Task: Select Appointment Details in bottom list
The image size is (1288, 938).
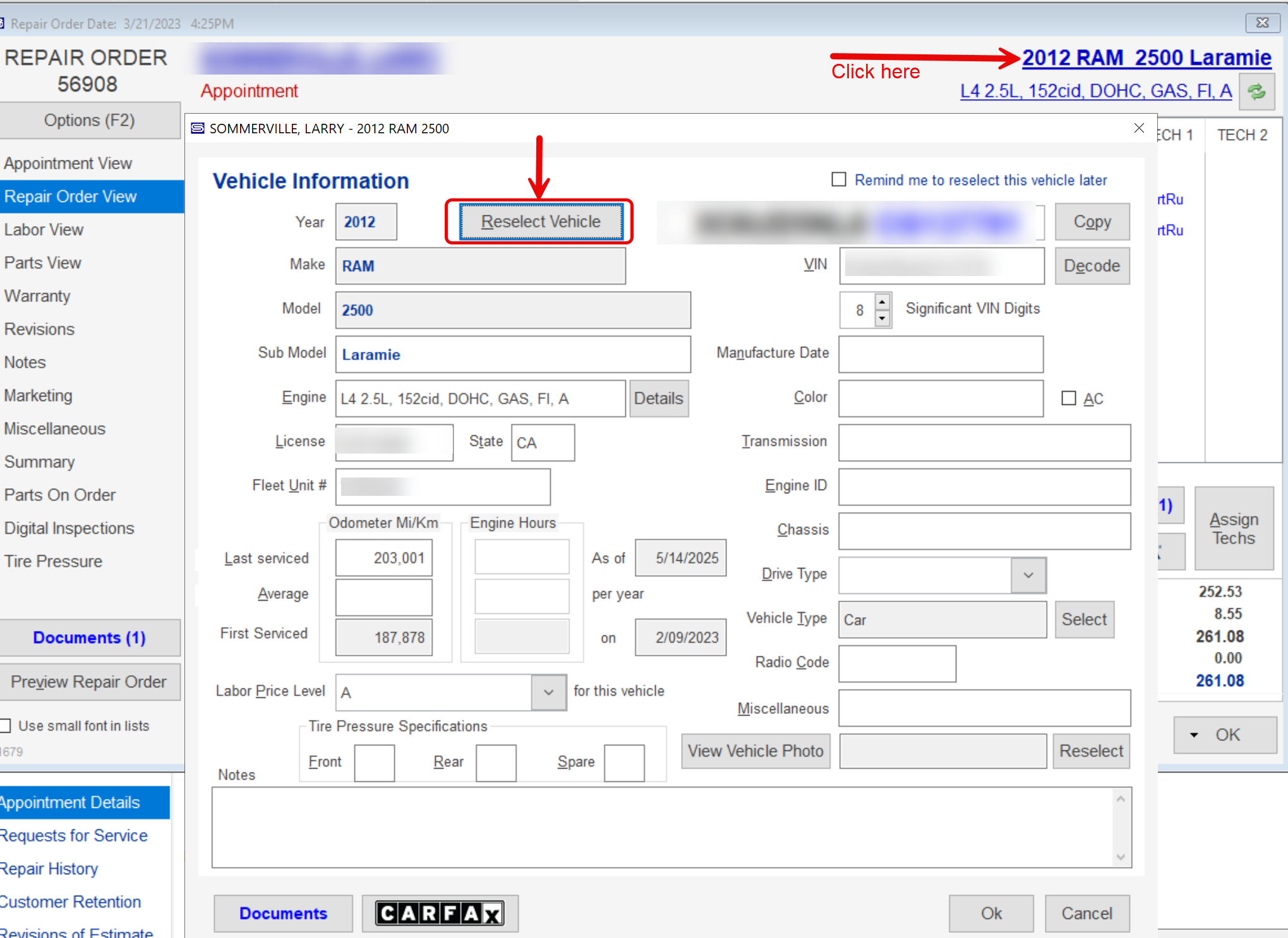Action: coord(84,802)
